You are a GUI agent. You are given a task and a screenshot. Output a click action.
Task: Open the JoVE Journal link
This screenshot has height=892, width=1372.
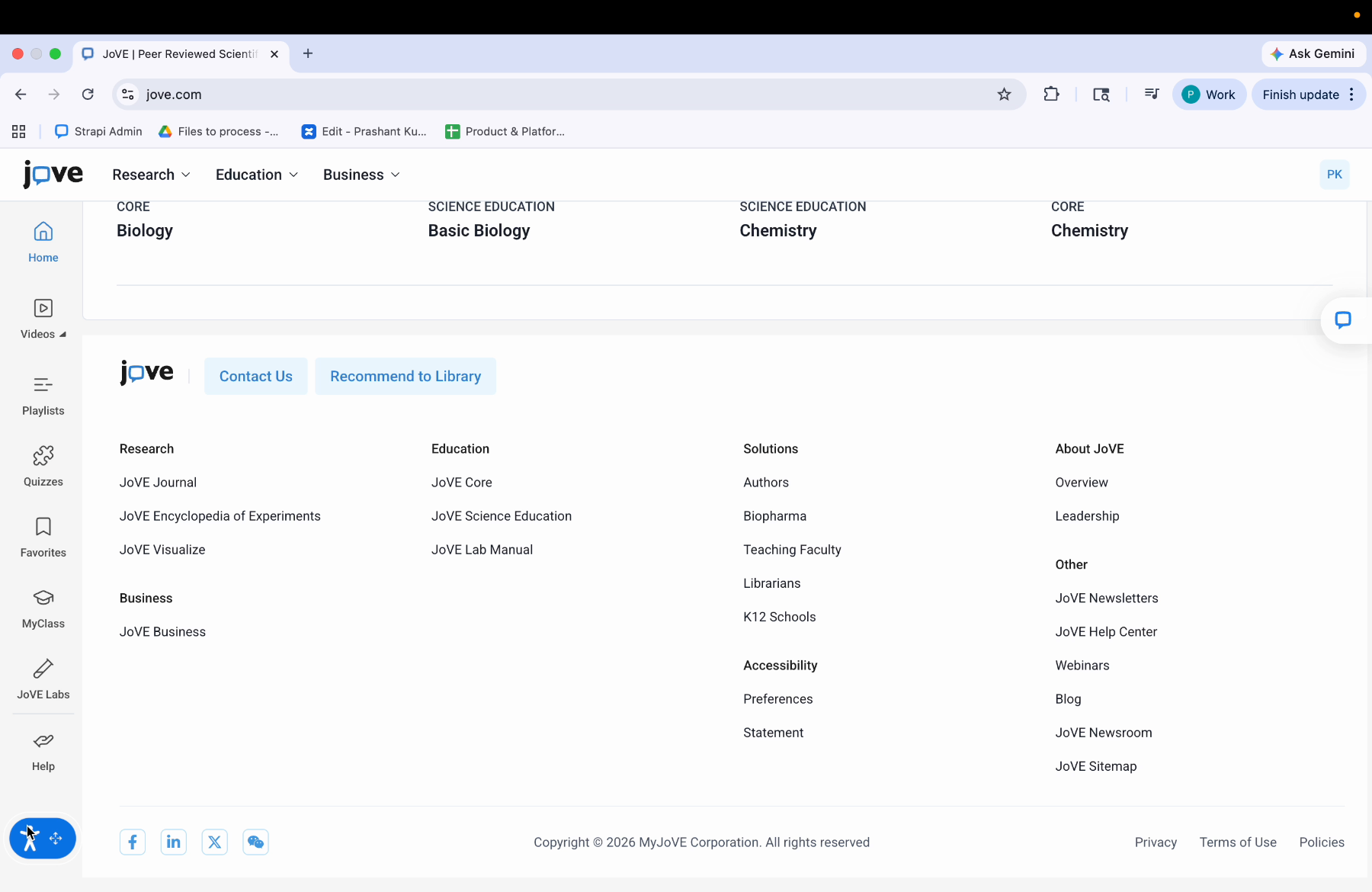[158, 483]
